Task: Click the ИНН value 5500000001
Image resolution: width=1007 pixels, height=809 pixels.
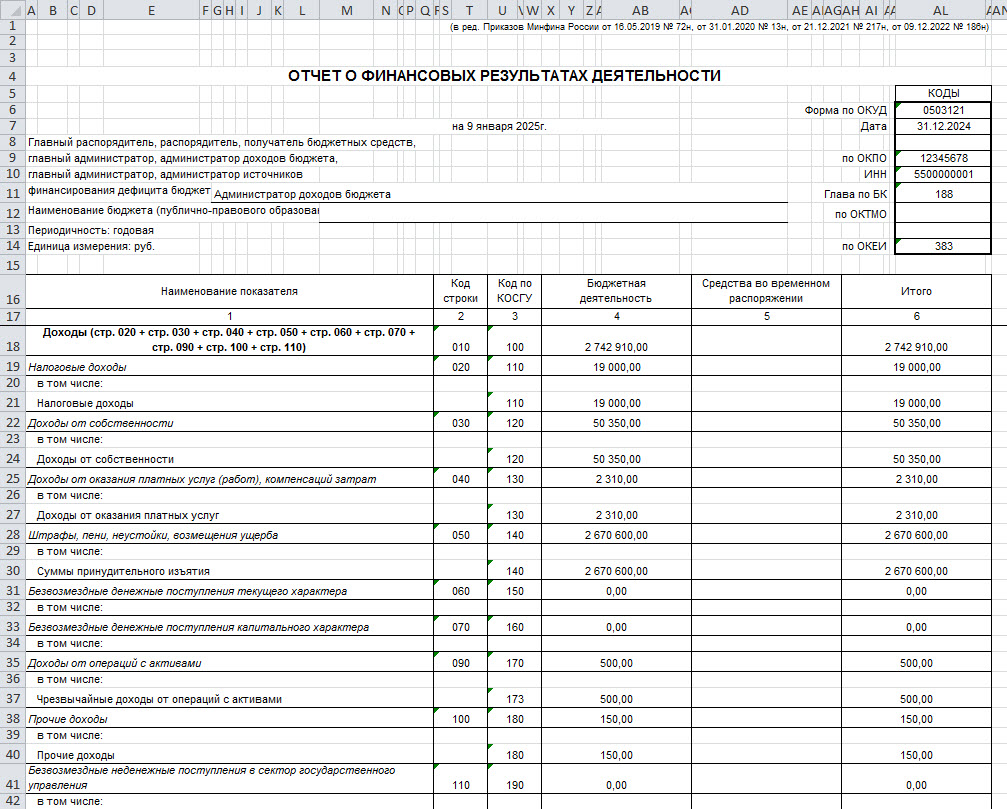Action: coord(943,174)
